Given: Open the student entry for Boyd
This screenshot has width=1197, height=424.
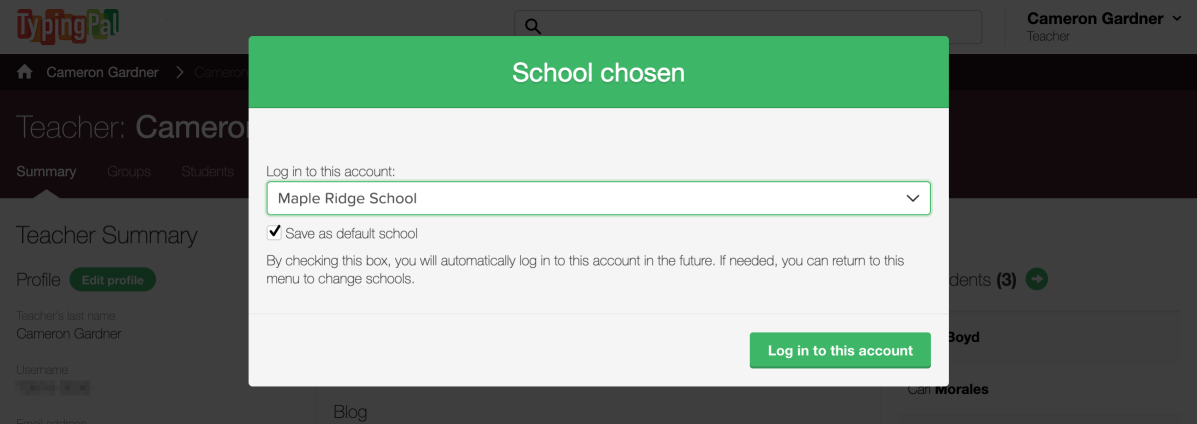Looking at the screenshot, I should (962, 337).
